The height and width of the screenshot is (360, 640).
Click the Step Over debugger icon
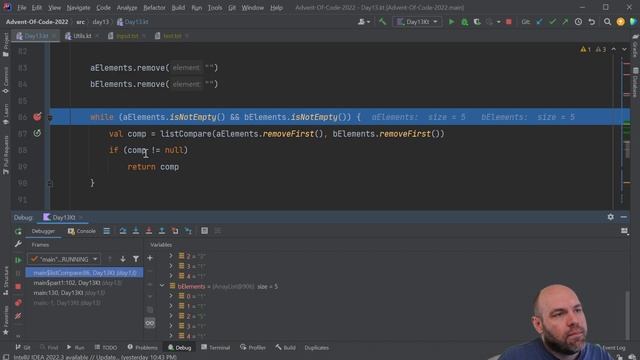(x=123, y=231)
